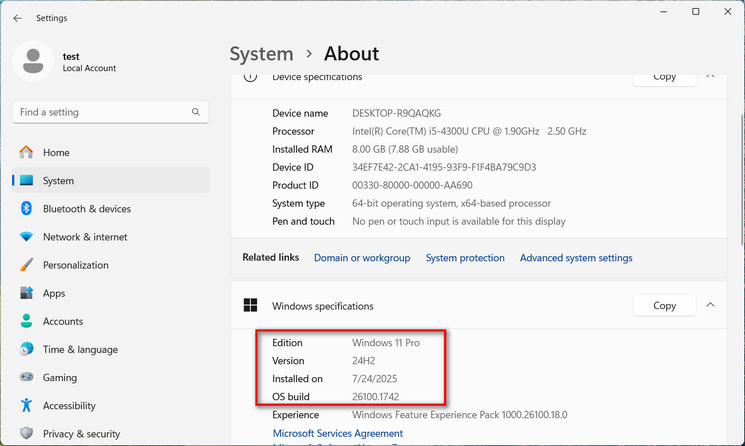Open the Privacy & security settings page
The width and height of the screenshot is (745, 446).
pos(81,434)
